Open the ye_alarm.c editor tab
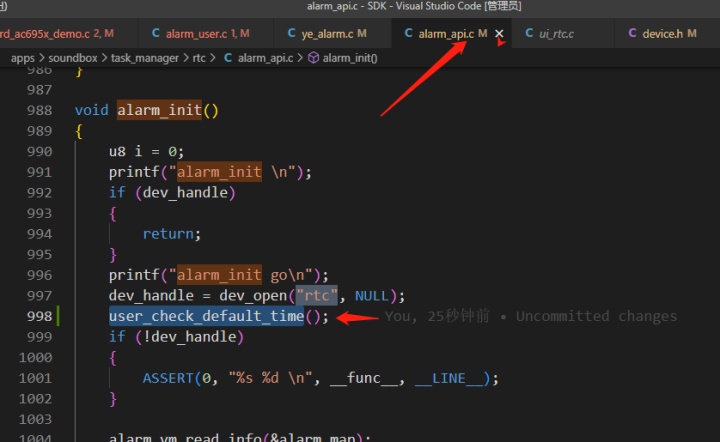Screen dimensions: 720x442 (x=333, y=34)
